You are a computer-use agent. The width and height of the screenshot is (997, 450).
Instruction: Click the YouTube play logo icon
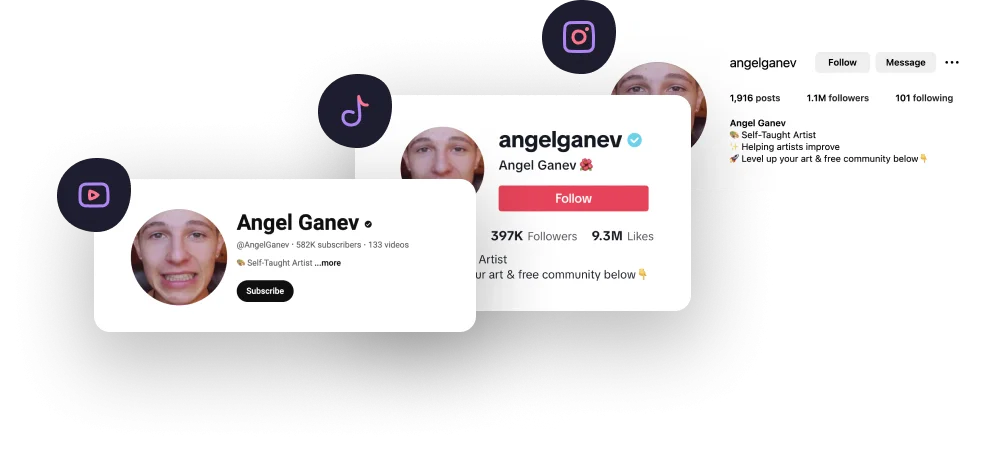[94, 195]
